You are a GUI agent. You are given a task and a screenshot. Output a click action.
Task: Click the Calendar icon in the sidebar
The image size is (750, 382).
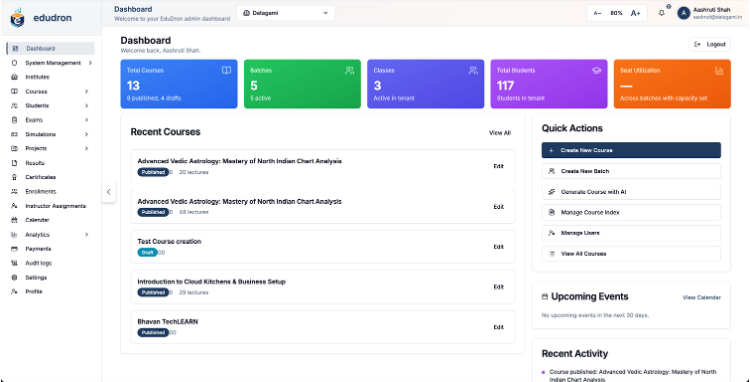[14, 220]
